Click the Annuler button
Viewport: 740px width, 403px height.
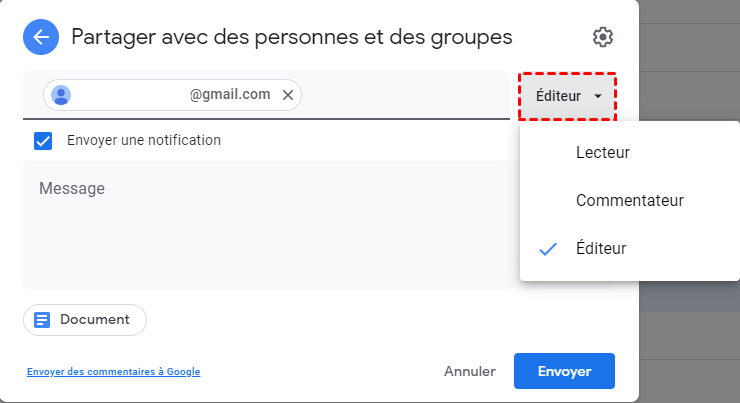tap(469, 371)
